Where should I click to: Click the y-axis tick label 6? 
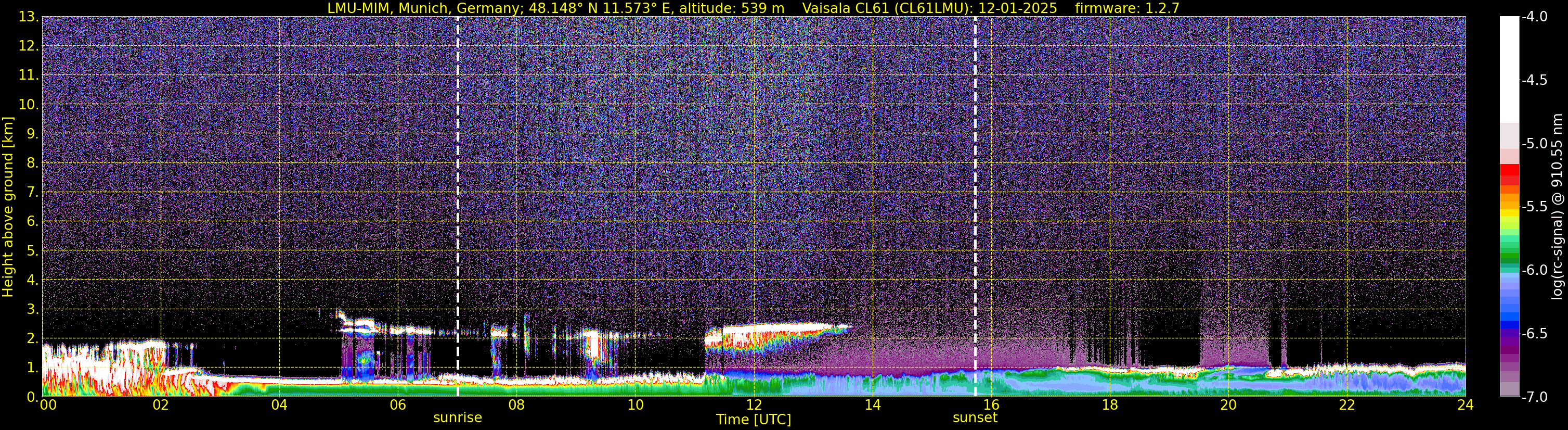[x=32, y=222]
